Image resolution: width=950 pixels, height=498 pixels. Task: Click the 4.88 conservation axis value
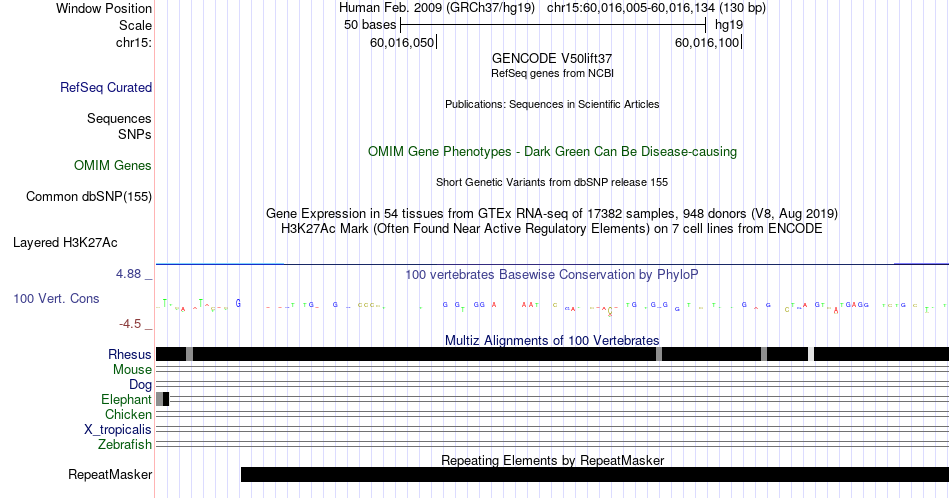coord(128,274)
